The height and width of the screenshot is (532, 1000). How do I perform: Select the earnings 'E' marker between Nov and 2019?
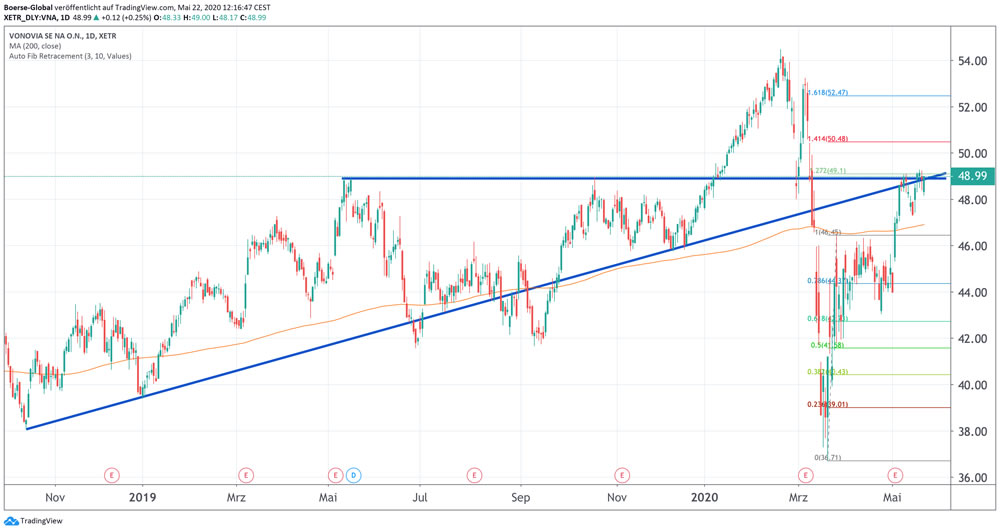click(112, 475)
